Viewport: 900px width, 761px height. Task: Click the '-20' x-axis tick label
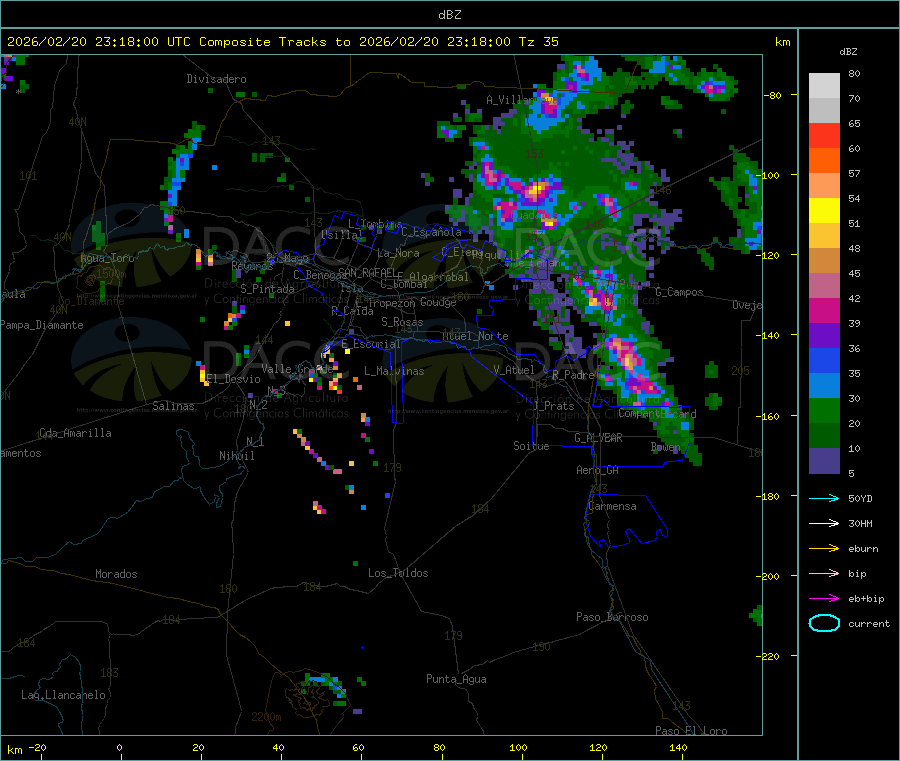[38, 747]
